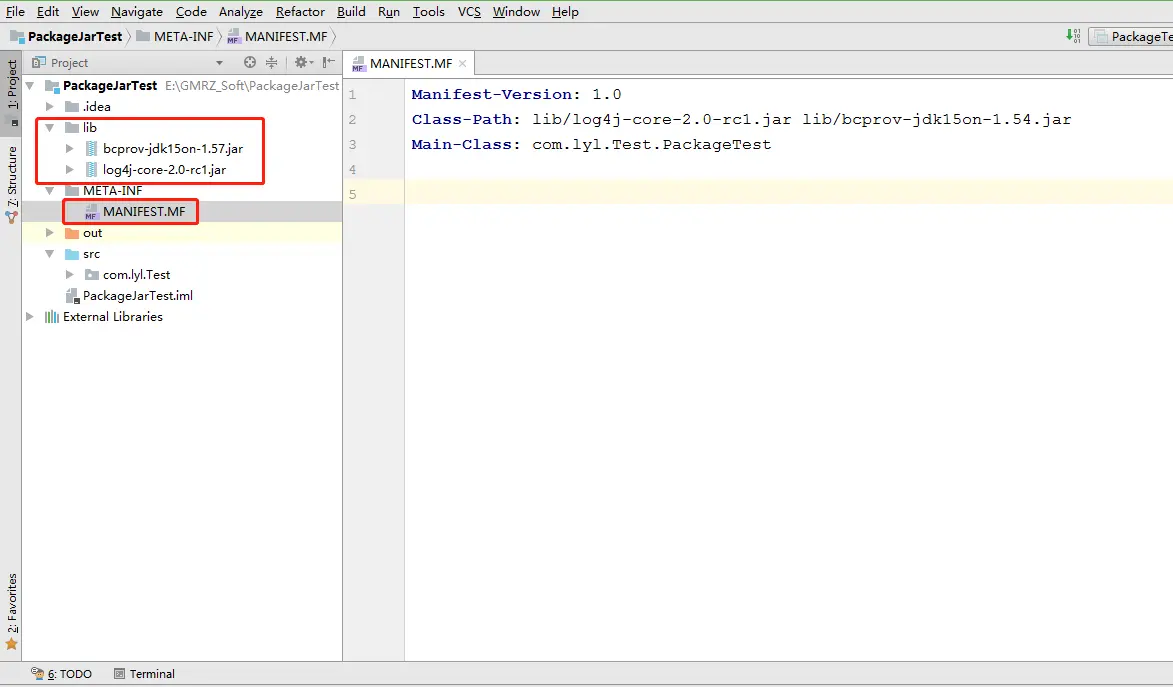Open the 6: TODO tool window
This screenshot has height=687, width=1173.
(62, 674)
